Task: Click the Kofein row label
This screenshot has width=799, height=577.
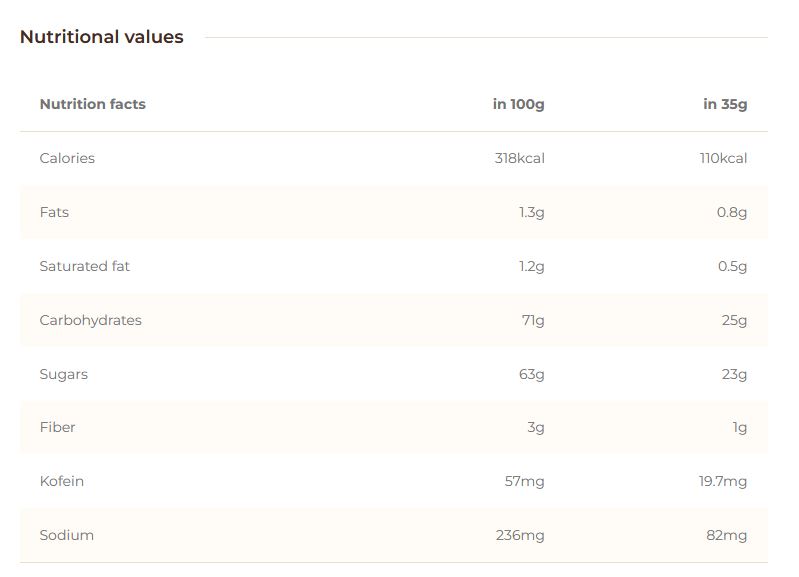Action: point(61,481)
